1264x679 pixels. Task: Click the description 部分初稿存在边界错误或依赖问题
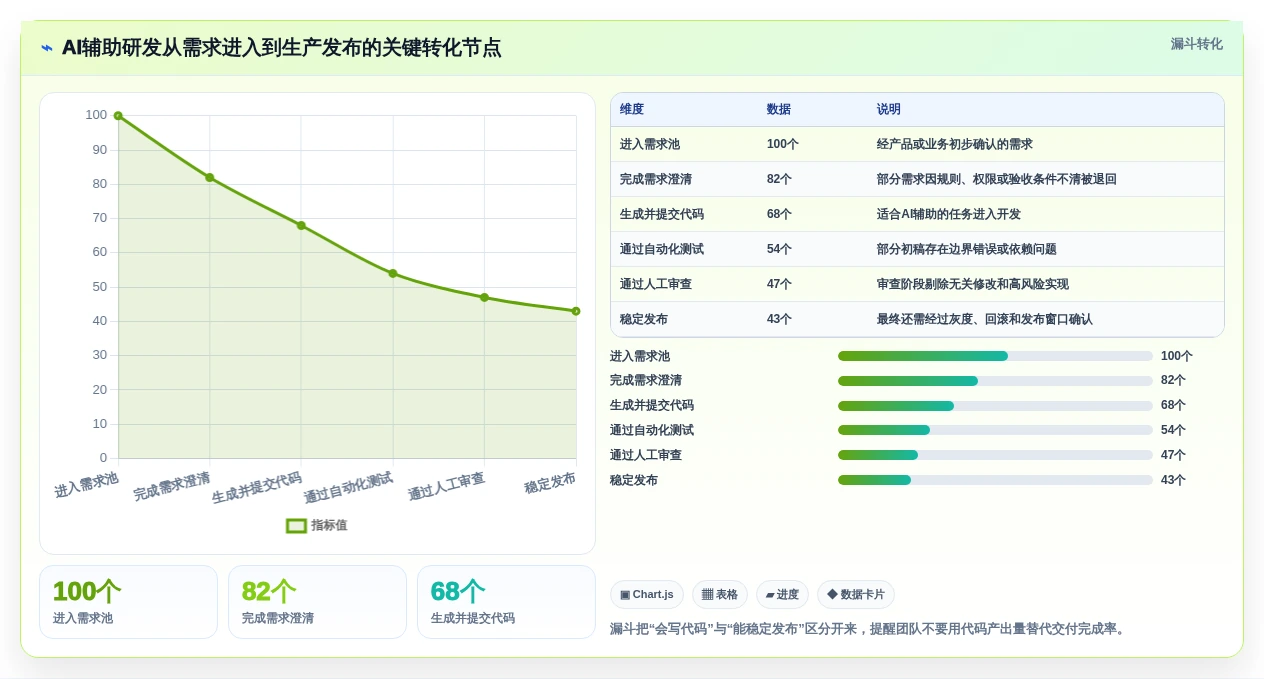967,249
